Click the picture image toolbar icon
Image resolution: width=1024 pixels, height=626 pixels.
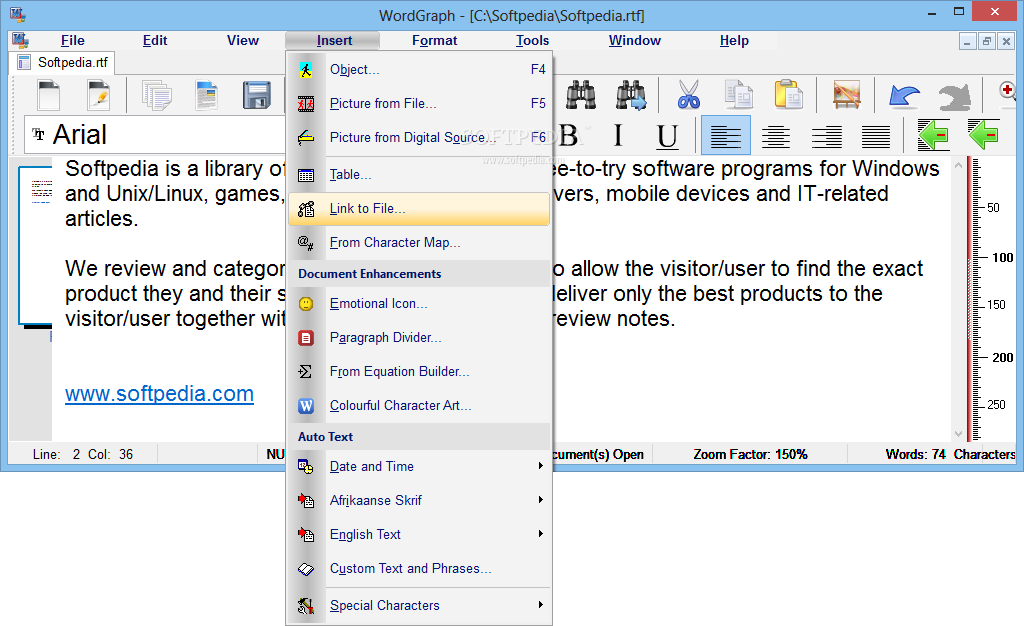(x=846, y=95)
